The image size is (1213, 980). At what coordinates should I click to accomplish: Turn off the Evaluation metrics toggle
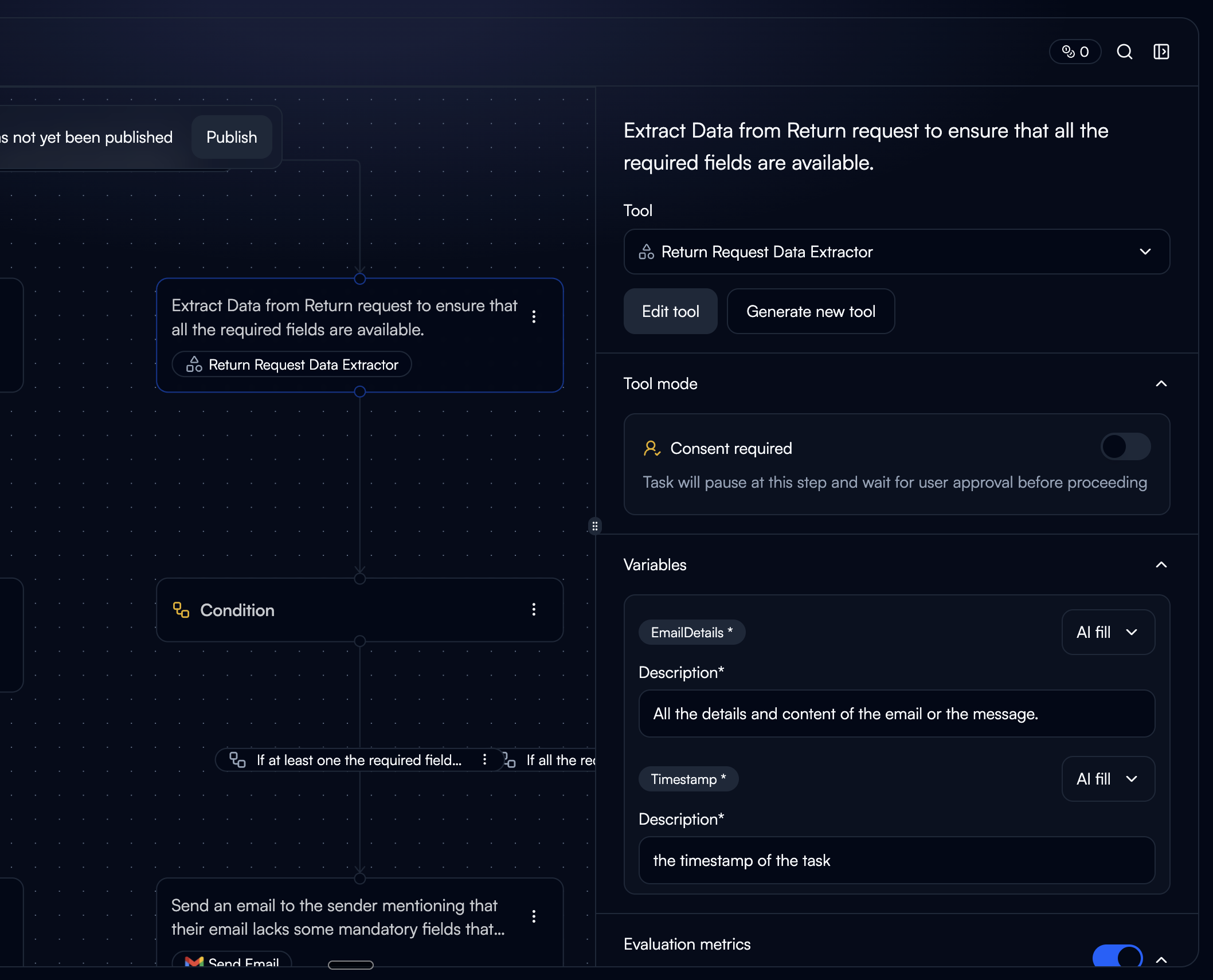pos(1117,956)
